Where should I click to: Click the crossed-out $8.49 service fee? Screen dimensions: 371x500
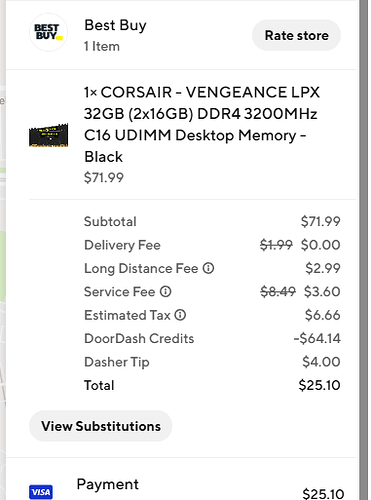pyautogui.click(x=278, y=292)
